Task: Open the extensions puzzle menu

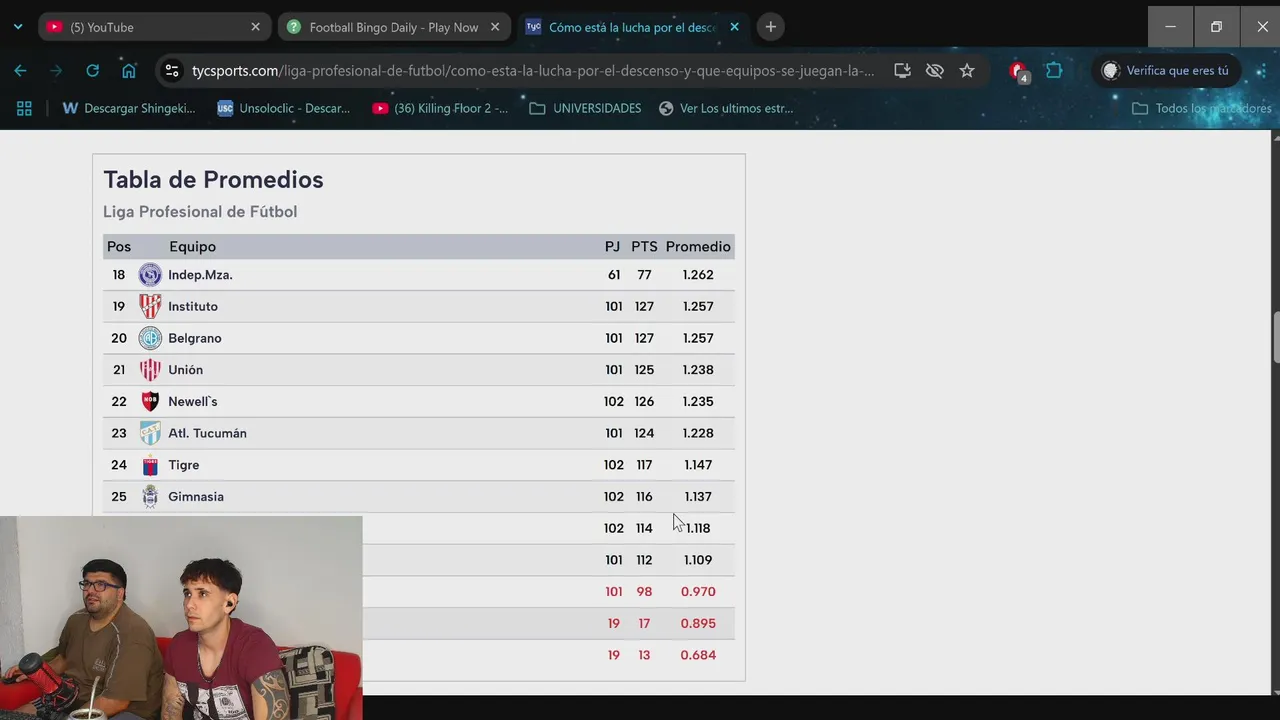Action: (x=1054, y=71)
